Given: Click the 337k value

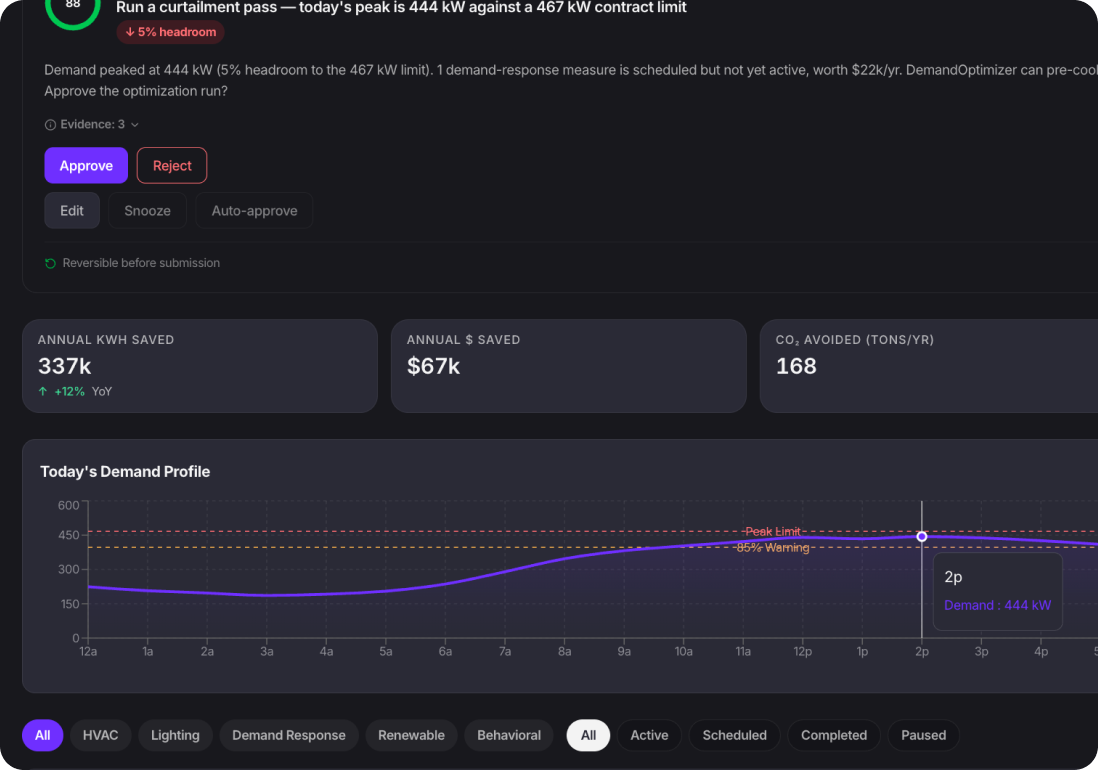Looking at the screenshot, I should (x=64, y=366).
